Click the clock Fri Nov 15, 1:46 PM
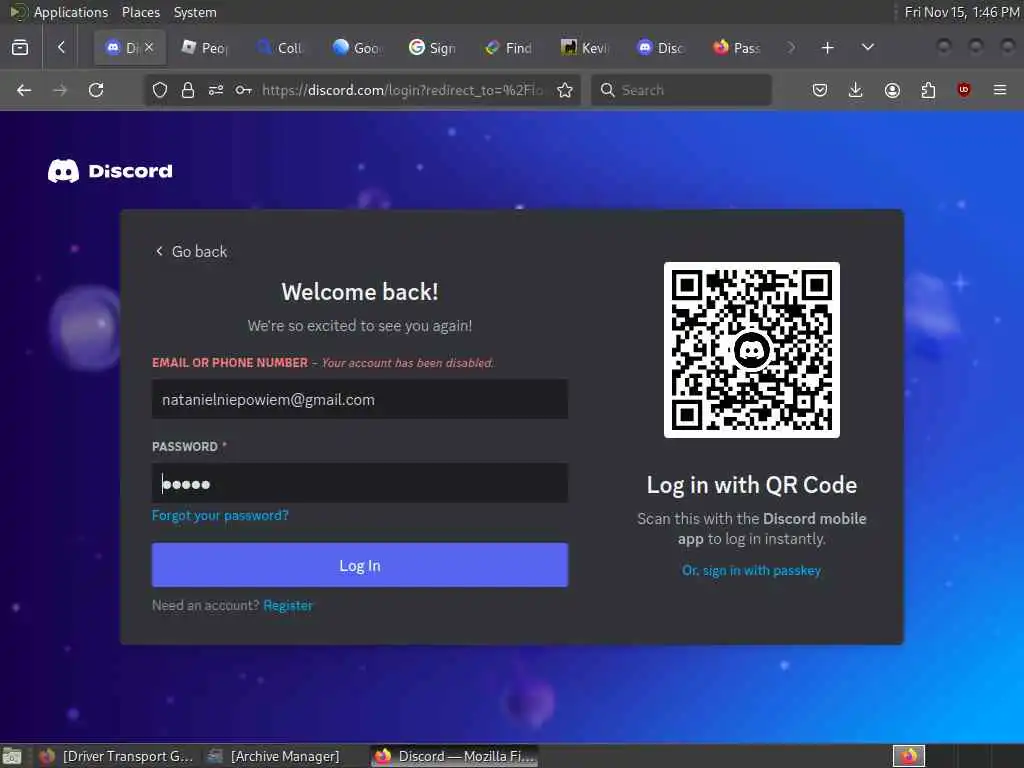Image resolution: width=1024 pixels, height=768 pixels. [962, 12]
